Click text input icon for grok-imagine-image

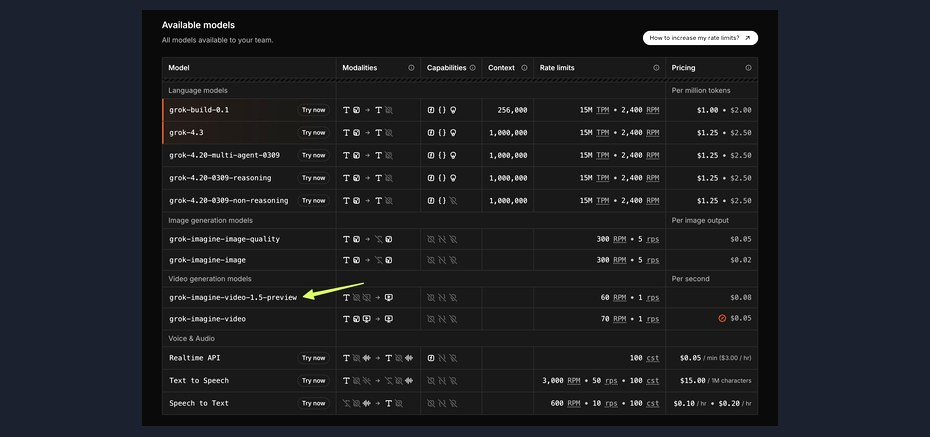point(346,260)
